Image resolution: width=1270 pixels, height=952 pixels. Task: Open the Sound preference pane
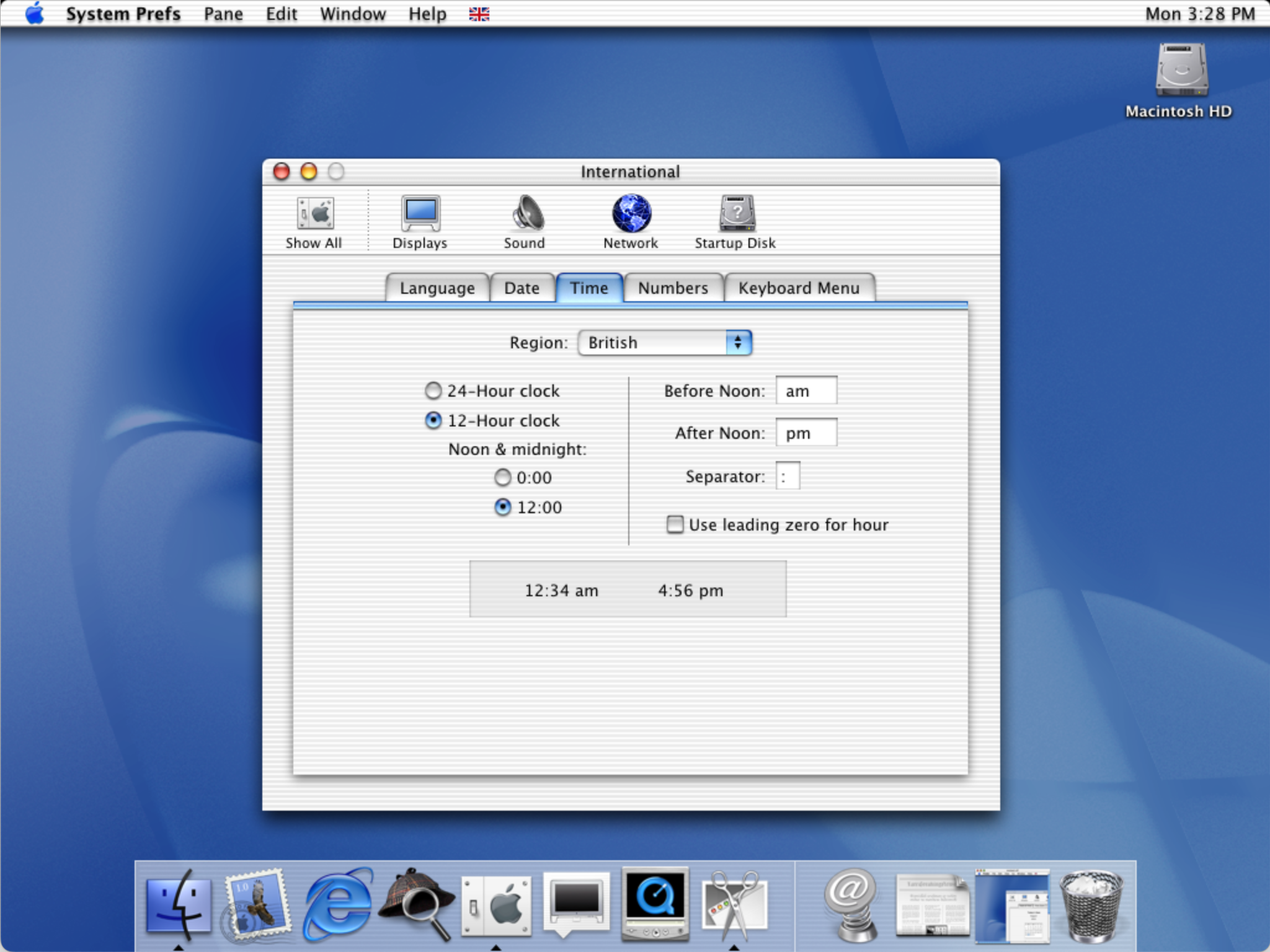pyautogui.click(x=525, y=222)
